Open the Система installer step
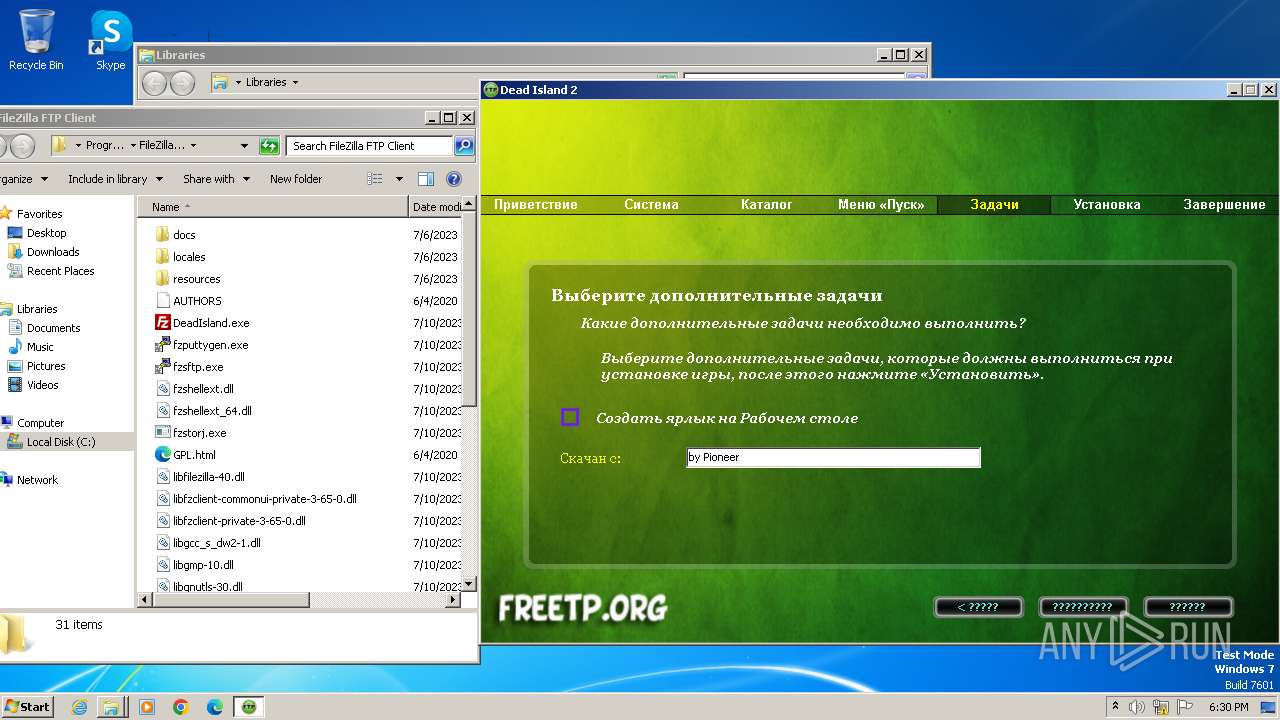Viewport: 1280px width, 720px height. 651,204
